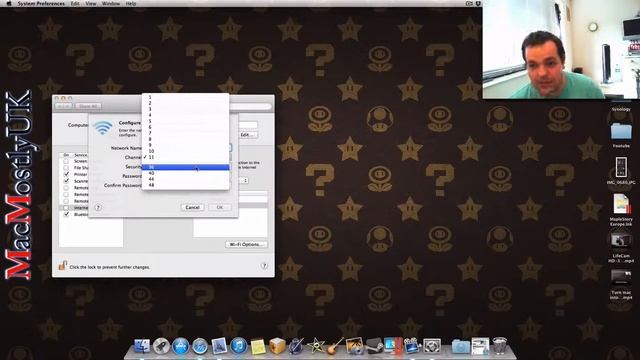This screenshot has height=360, width=640.
Task: Open the Window menu
Action: (111, 3)
